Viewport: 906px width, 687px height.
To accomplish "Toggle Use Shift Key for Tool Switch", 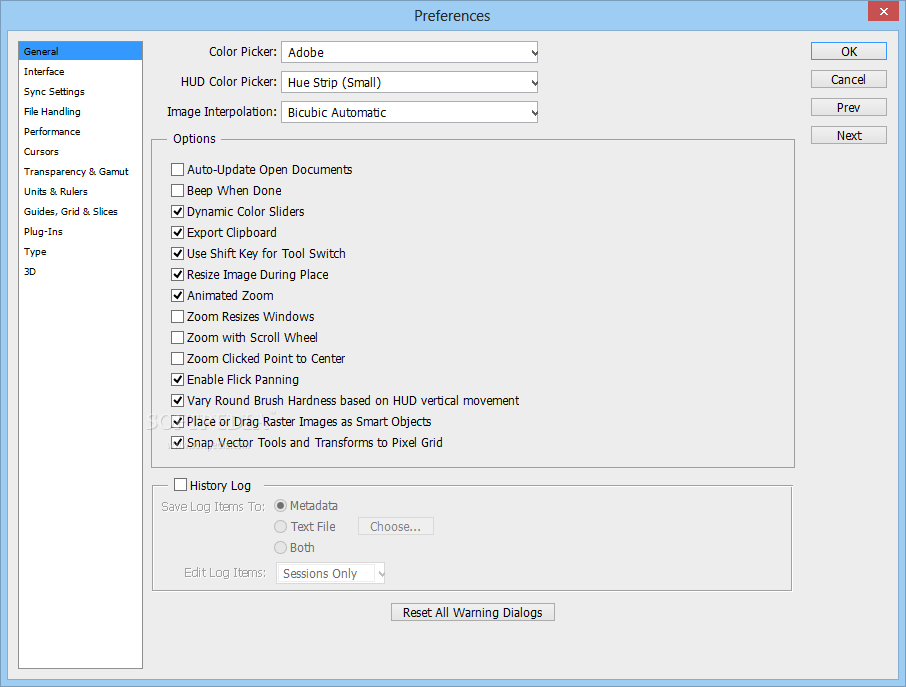I will (177, 254).
